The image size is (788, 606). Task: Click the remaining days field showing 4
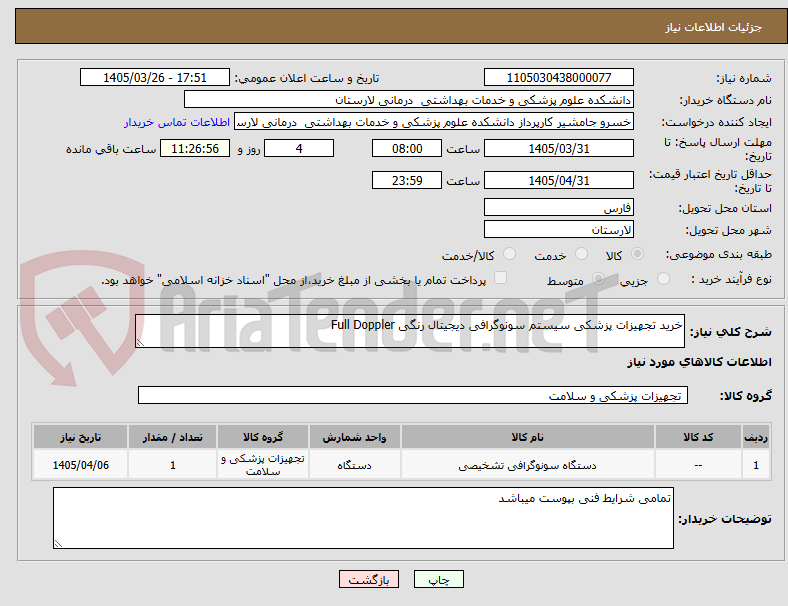299,149
